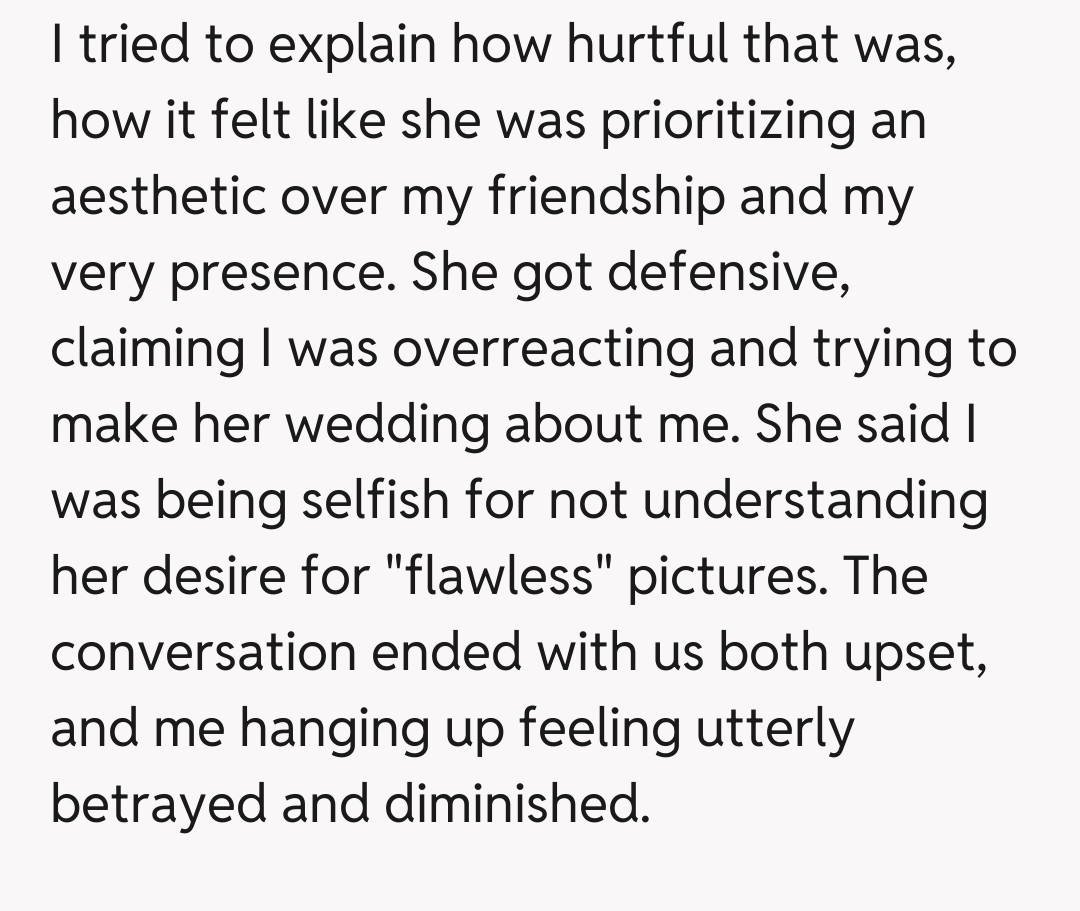
Task: Tap the word "understanding"
Action: coord(815,500)
